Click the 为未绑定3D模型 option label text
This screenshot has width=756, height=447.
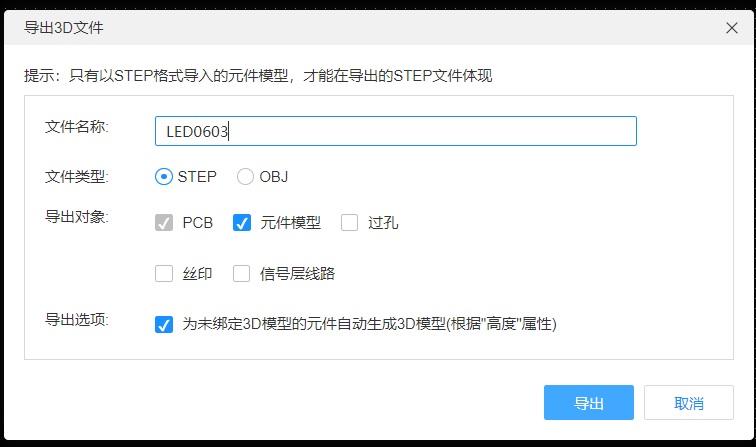tap(369, 324)
